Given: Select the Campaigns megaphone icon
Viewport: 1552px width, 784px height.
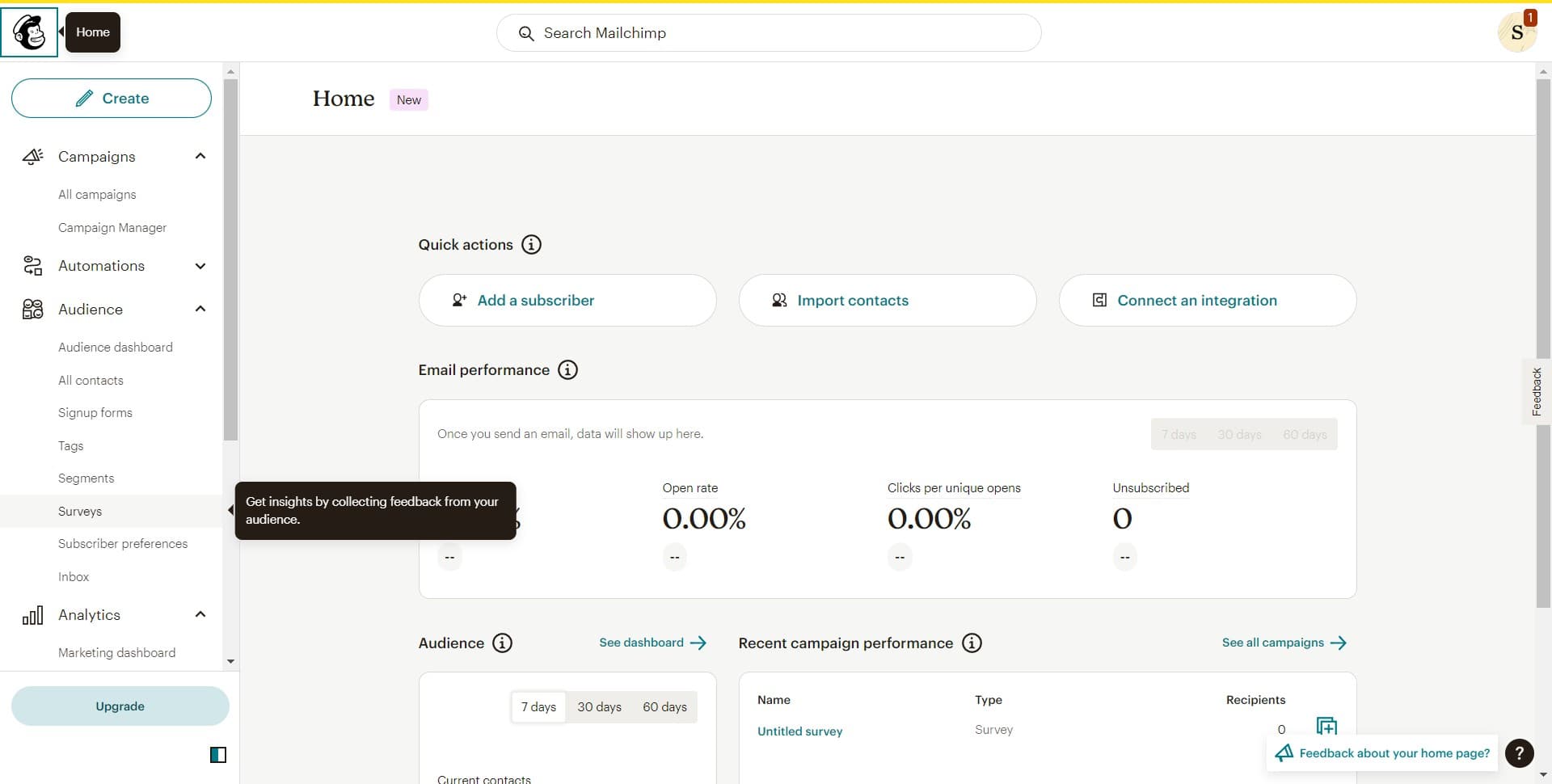Looking at the screenshot, I should 32,156.
